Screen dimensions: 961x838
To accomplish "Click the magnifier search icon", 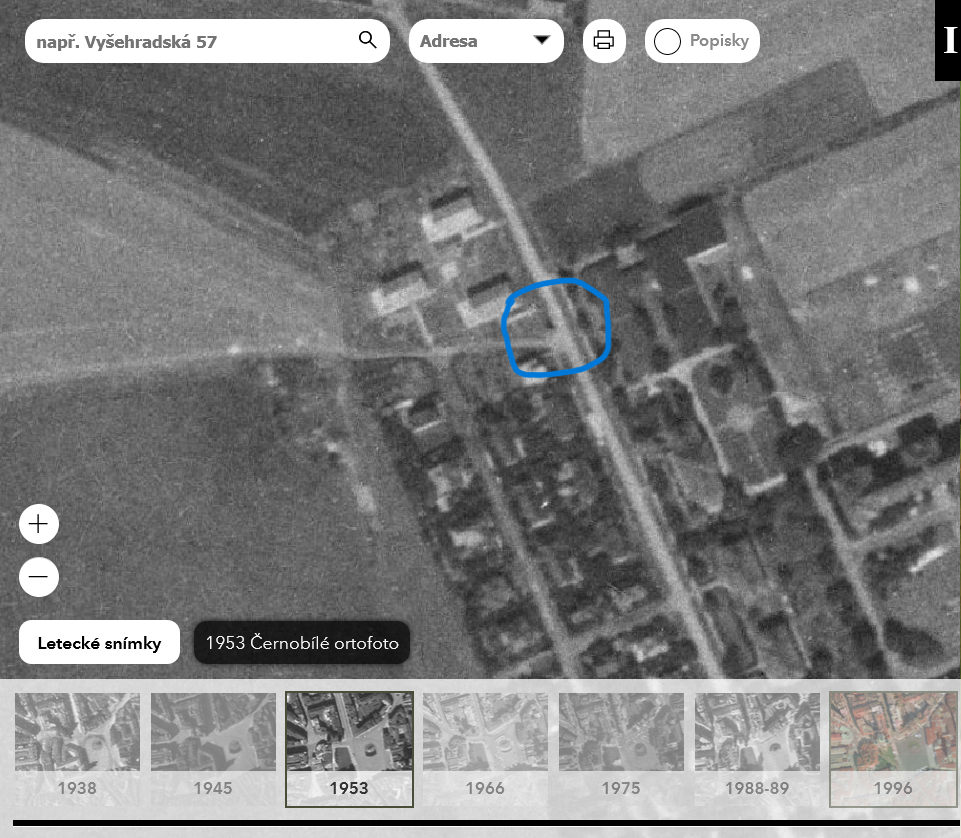I will [367, 40].
